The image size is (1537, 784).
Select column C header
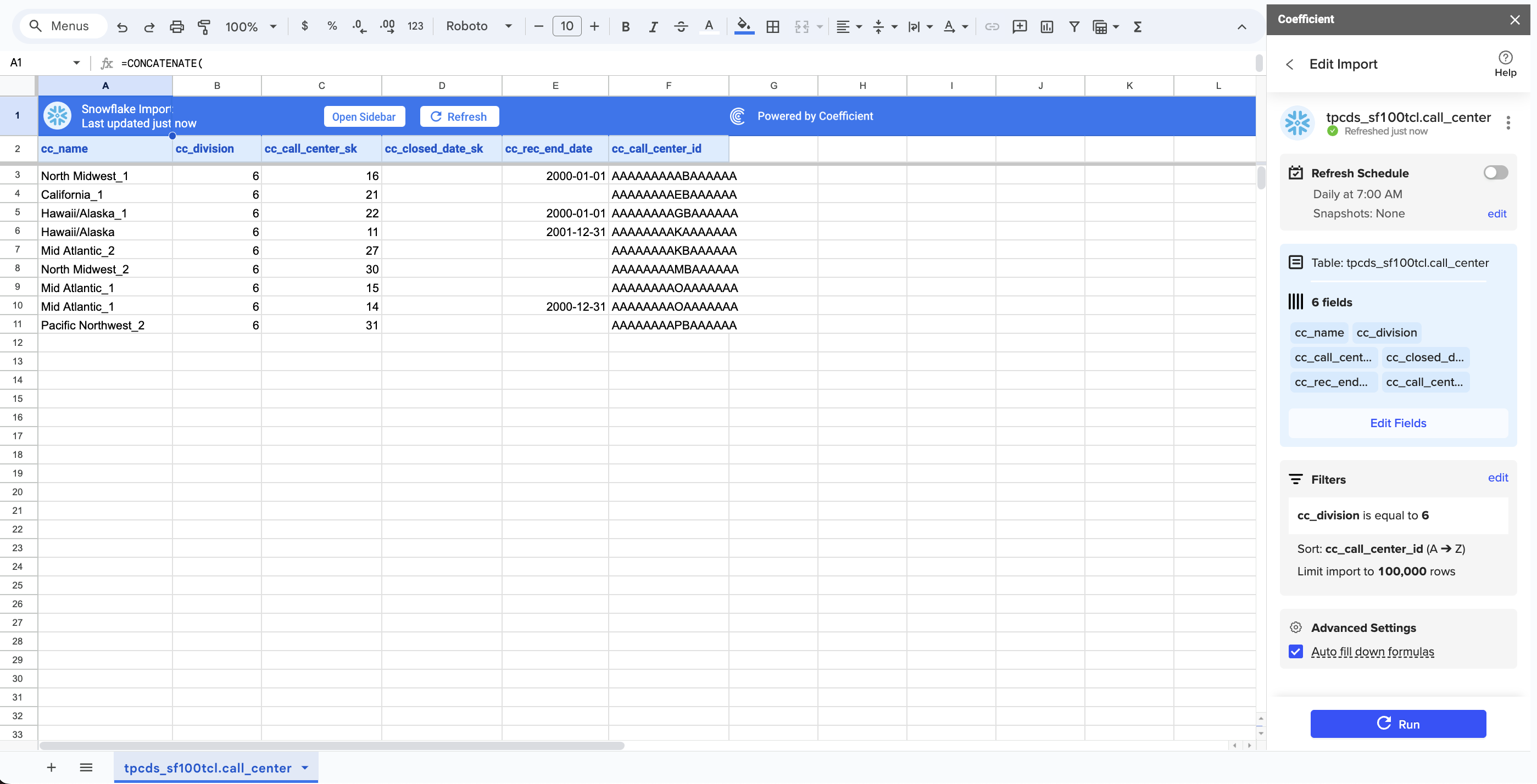pyautogui.click(x=321, y=86)
